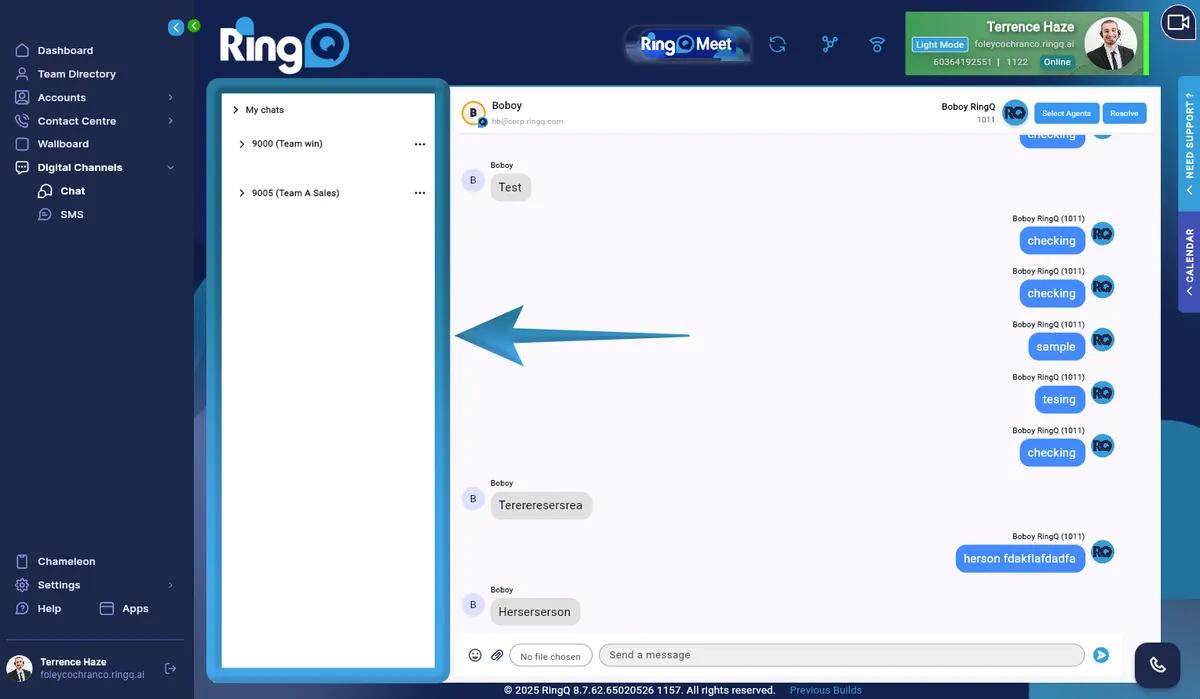Select Chat under Digital Channels
The height and width of the screenshot is (699, 1200).
tap(72, 191)
